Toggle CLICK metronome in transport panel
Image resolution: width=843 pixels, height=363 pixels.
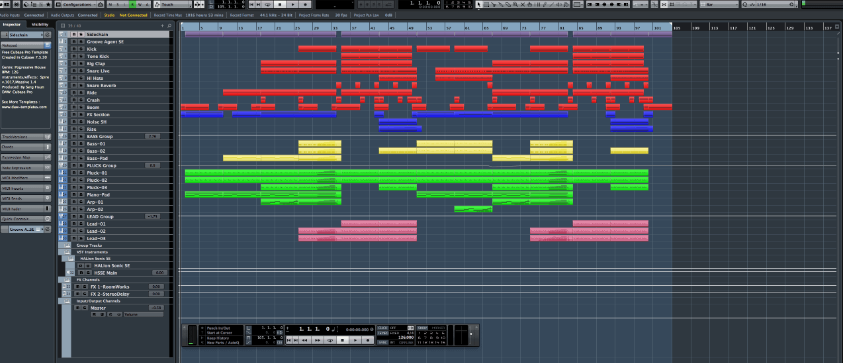(x=382, y=328)
